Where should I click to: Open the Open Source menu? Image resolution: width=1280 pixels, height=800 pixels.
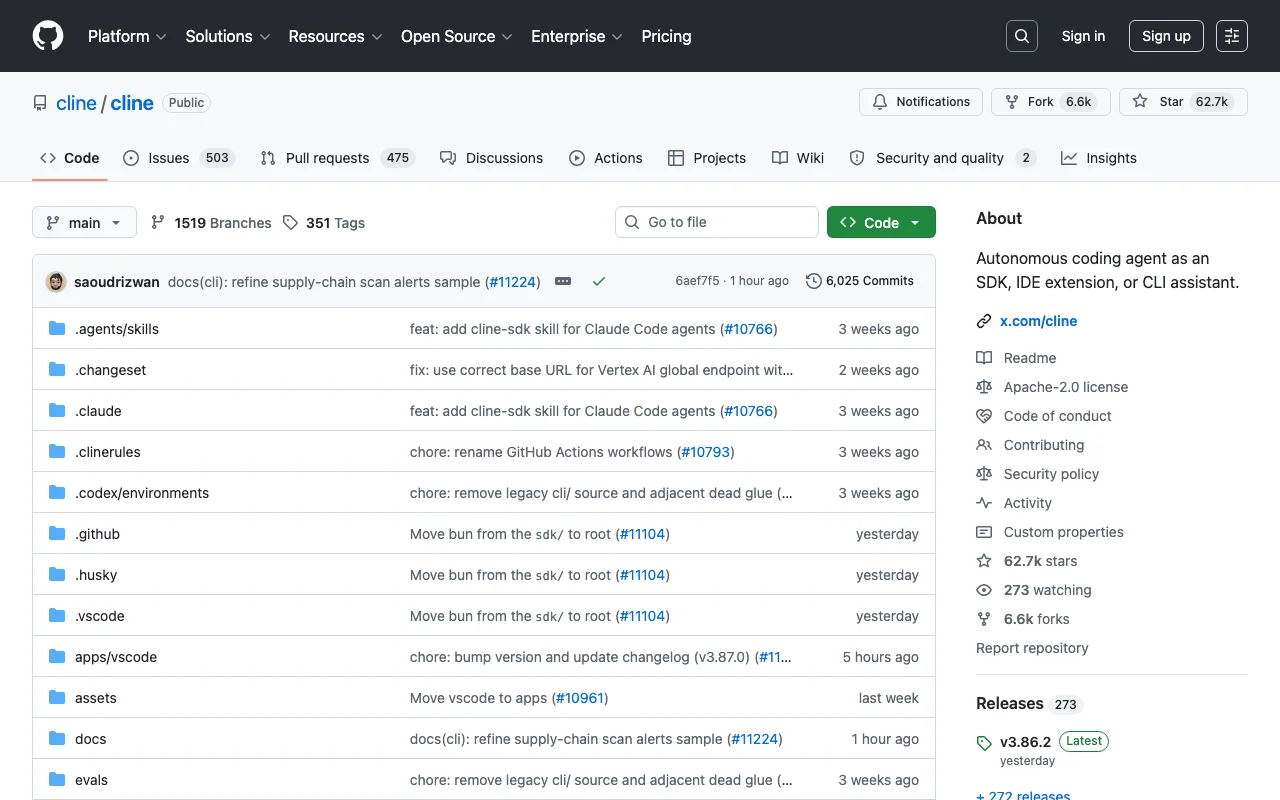pyautogui.click(x=457, y=36)
